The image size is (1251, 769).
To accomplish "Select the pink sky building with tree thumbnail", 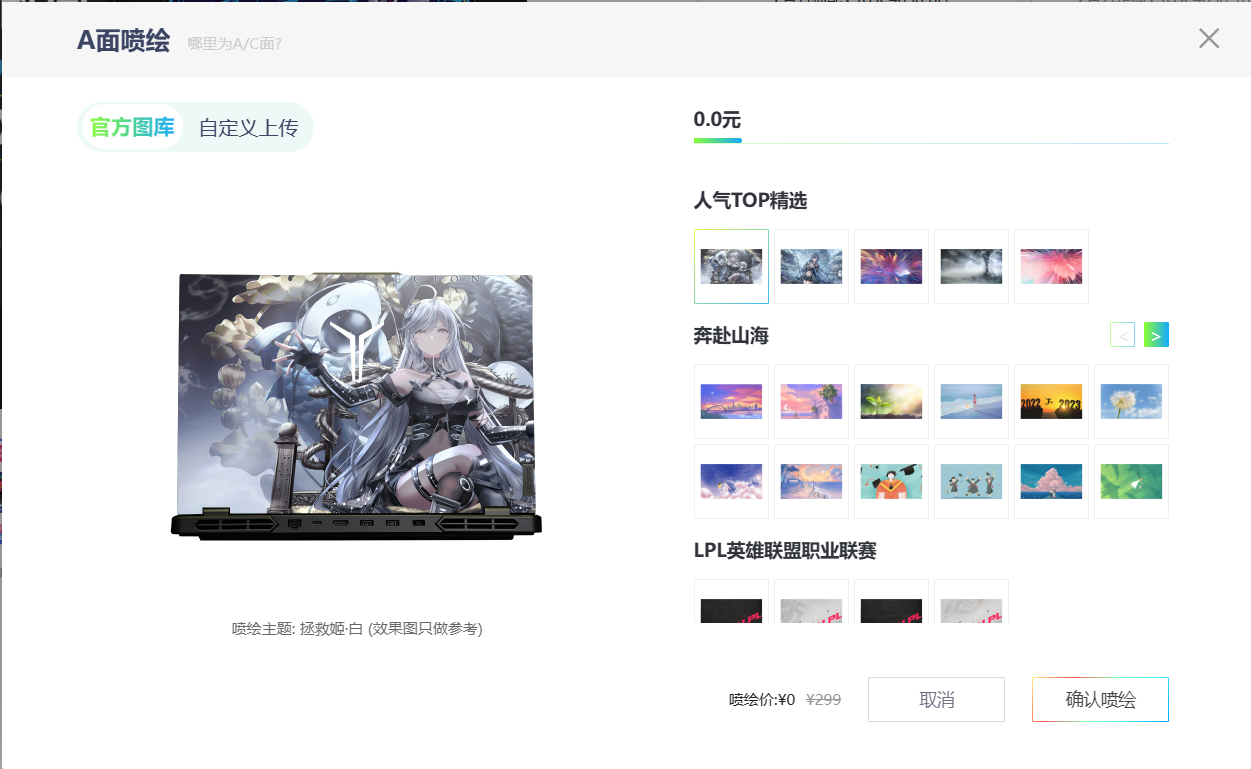I will click(x=811, y=401).
